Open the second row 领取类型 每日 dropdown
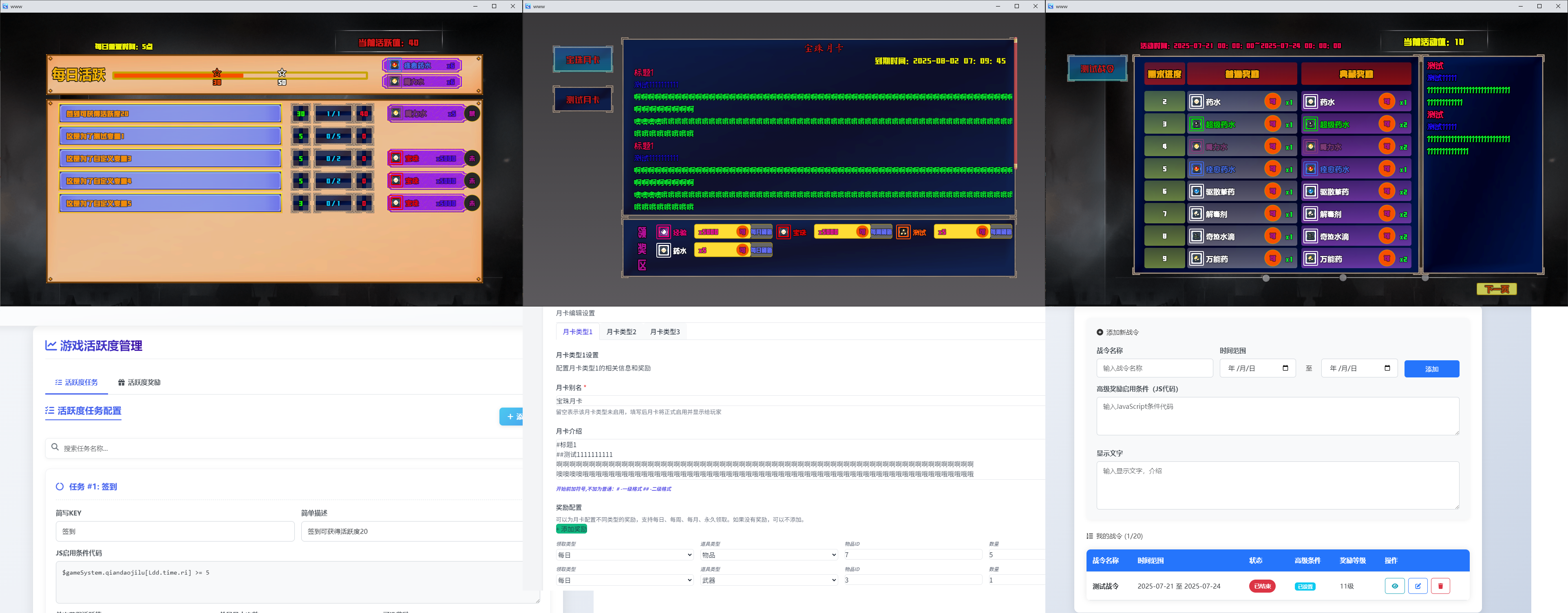Screen dimensions: 1568x613 click(625, 580)
